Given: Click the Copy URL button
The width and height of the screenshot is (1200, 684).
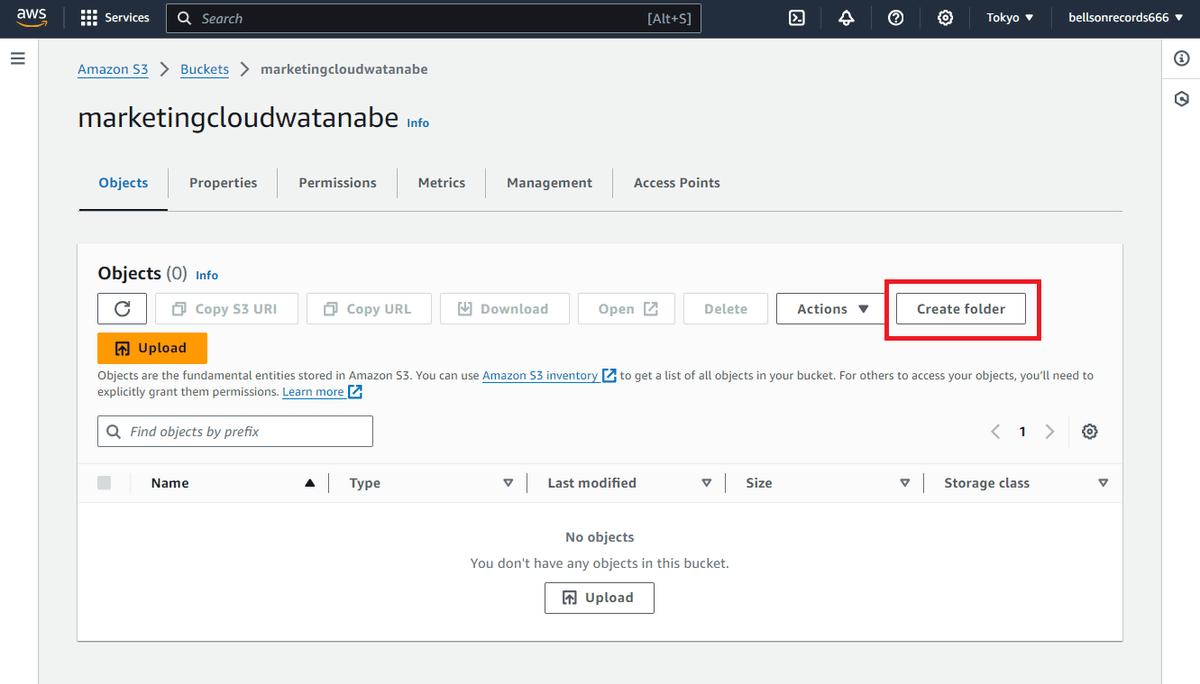Looking at the screenshot, I should [x=369, y=309].
